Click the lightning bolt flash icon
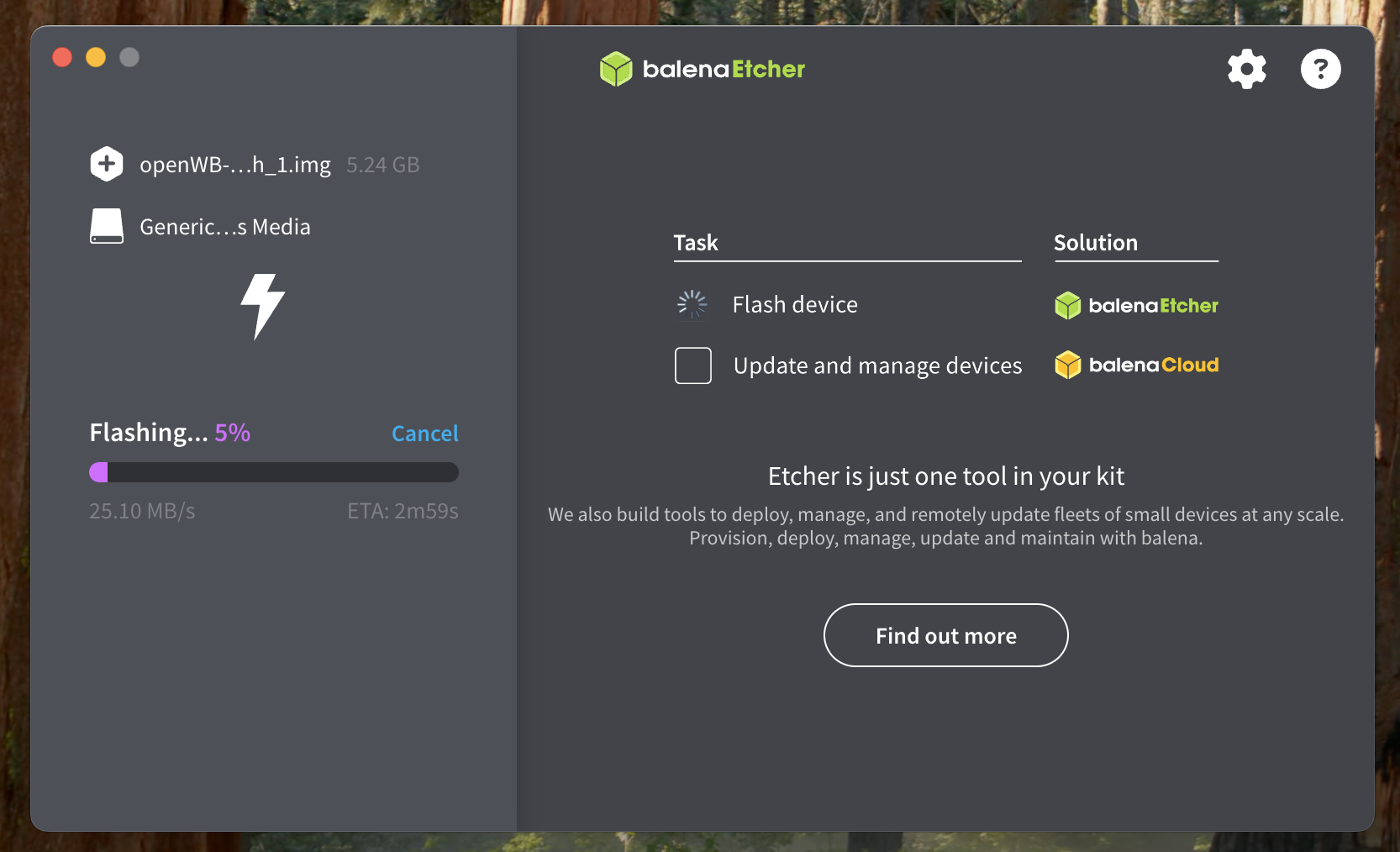The image size is (1400, 852). [x=263, y=306]
